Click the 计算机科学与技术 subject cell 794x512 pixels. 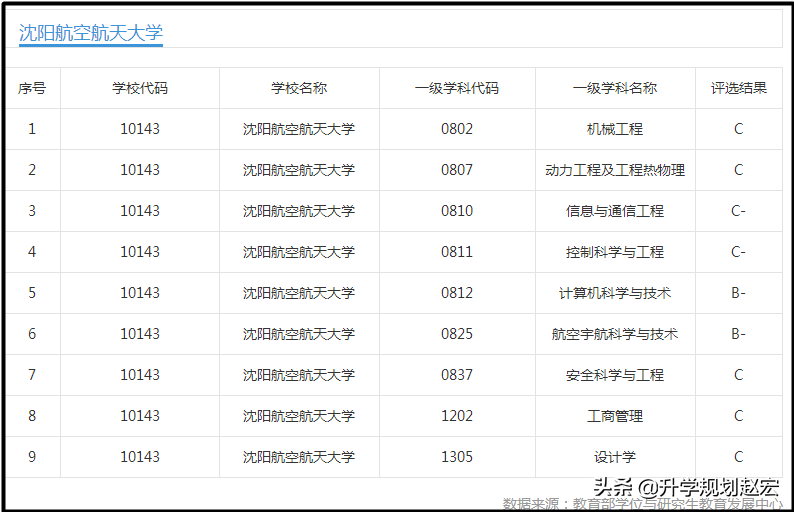click(x=615, y=293)
